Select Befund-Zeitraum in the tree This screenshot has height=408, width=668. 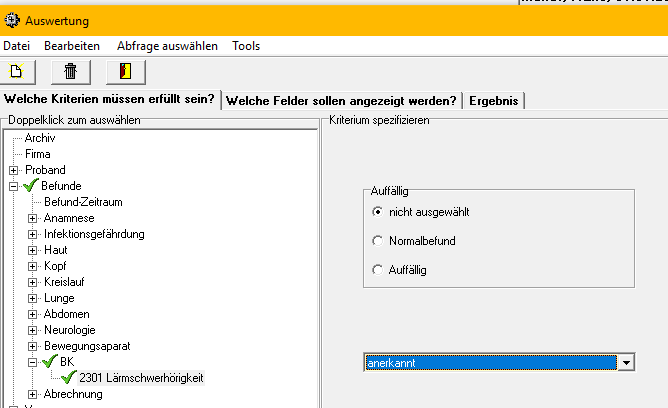[x=83, y=202]
